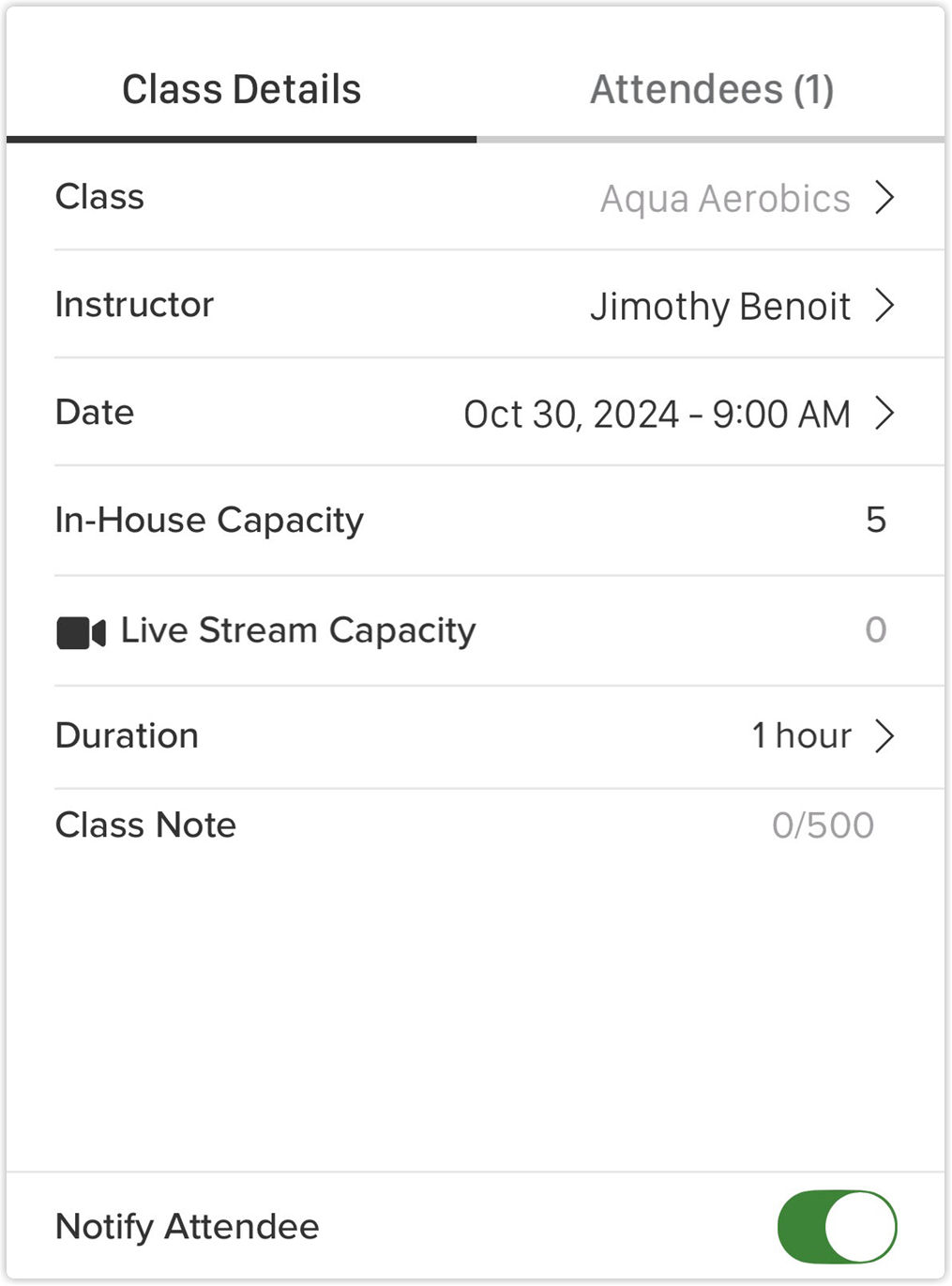This screenshot has width=952, height=1286.
Task: Edit the Live Stream Capacity value 0
Action: 876,629
